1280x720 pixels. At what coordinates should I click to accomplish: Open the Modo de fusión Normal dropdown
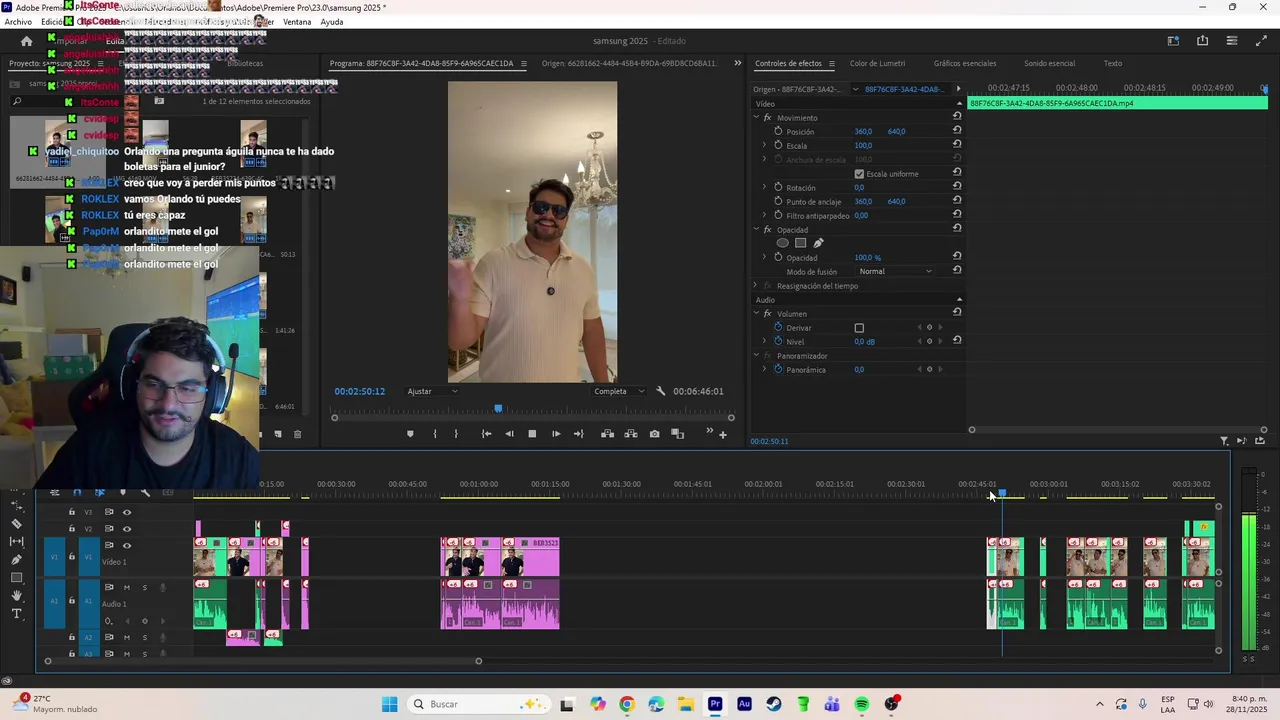point(896,271)
